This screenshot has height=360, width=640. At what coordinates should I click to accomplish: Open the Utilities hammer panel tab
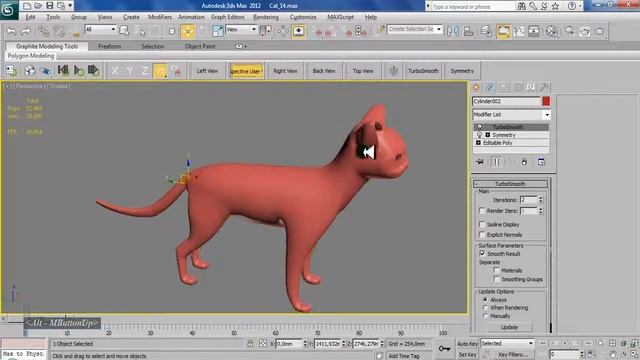click(544, 87)
